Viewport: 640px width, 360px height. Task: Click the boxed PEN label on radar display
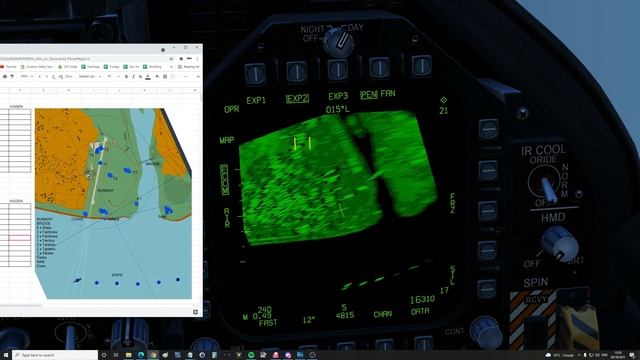coord(369,95)
